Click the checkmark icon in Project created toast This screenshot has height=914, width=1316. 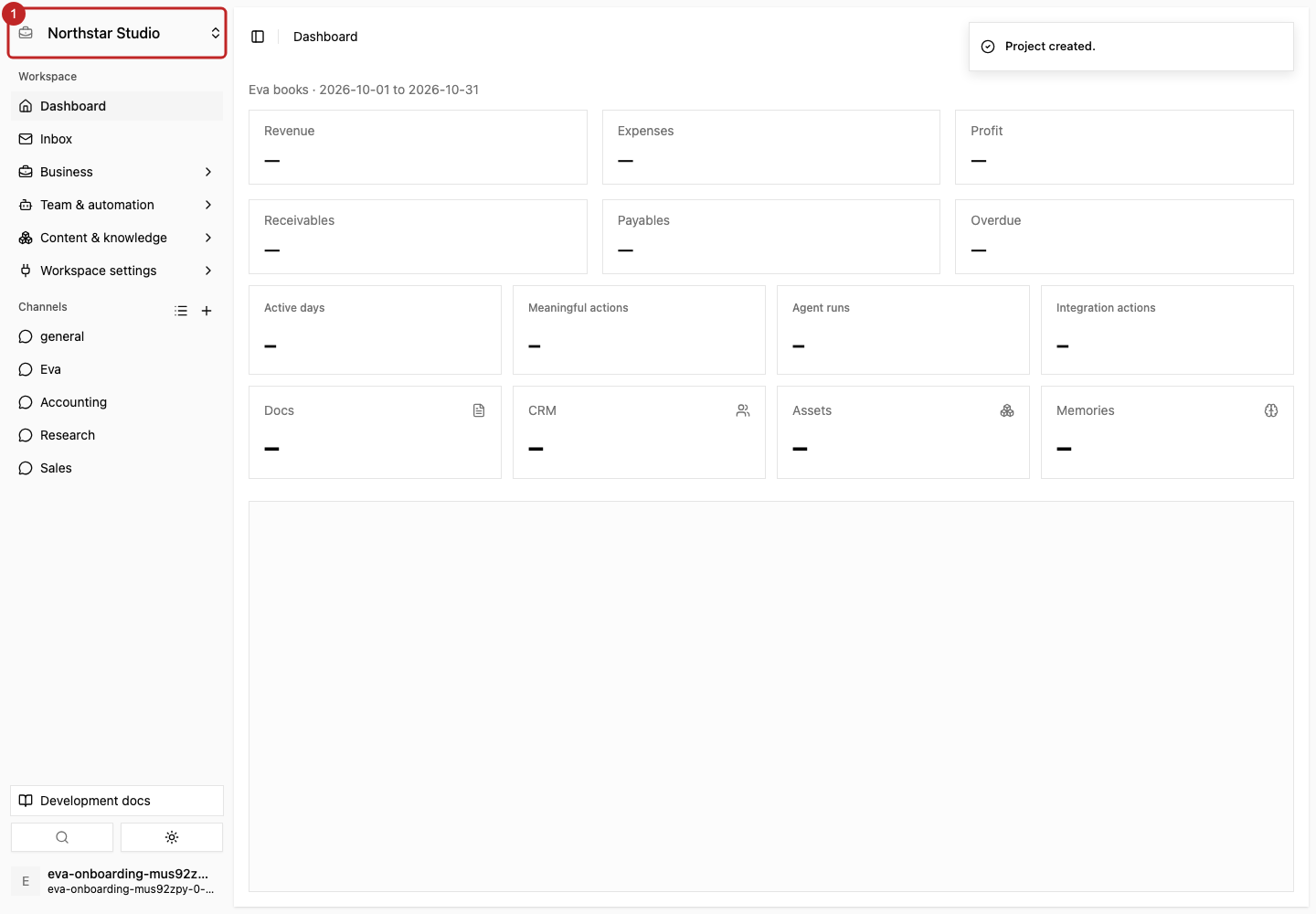click(988, 47)
